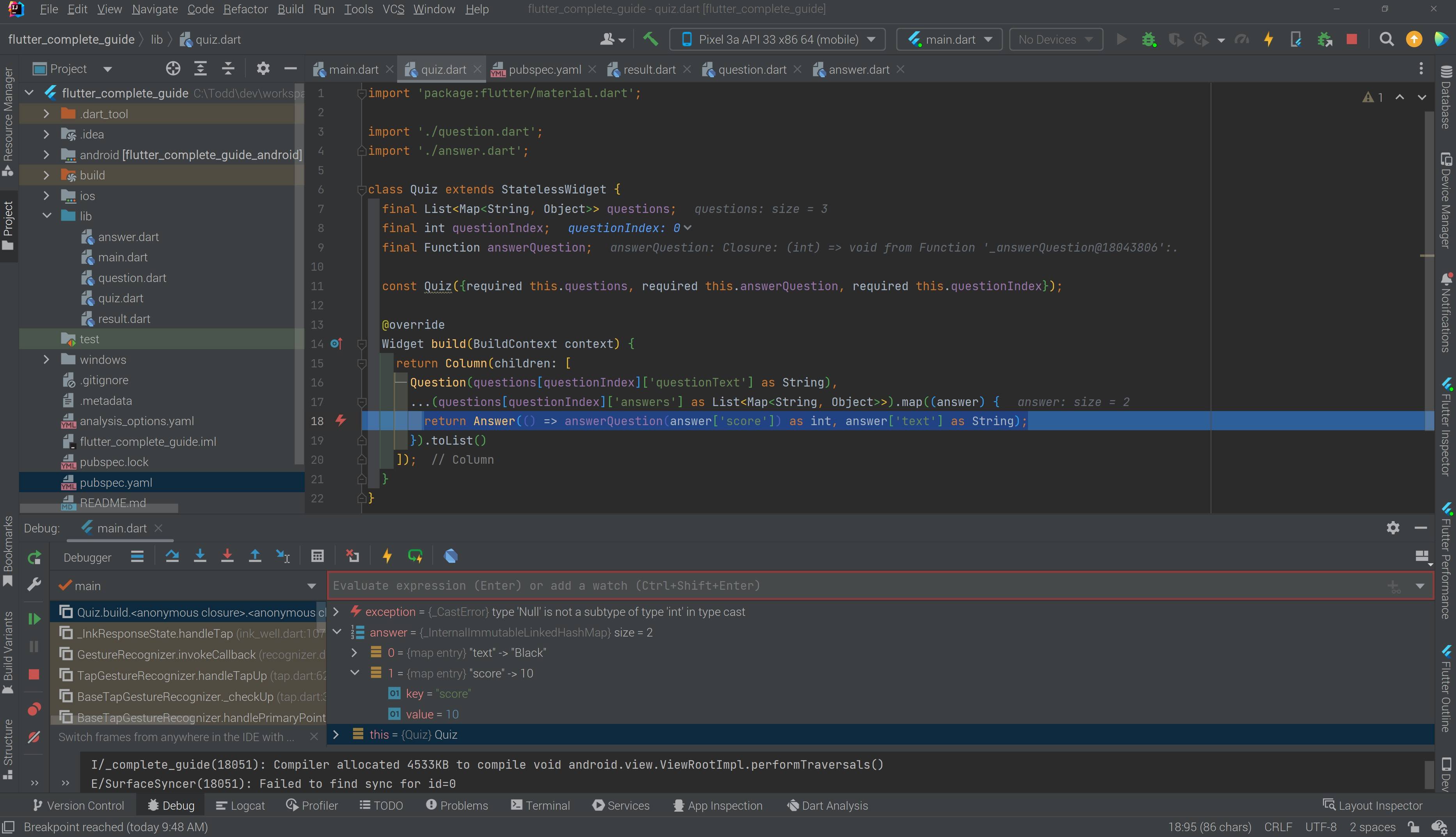The height and width of the screenshot is (837, 1456).
Task: Go to next highlighted error arrow
Action: pyautogui.click(x=1422, y=97)
